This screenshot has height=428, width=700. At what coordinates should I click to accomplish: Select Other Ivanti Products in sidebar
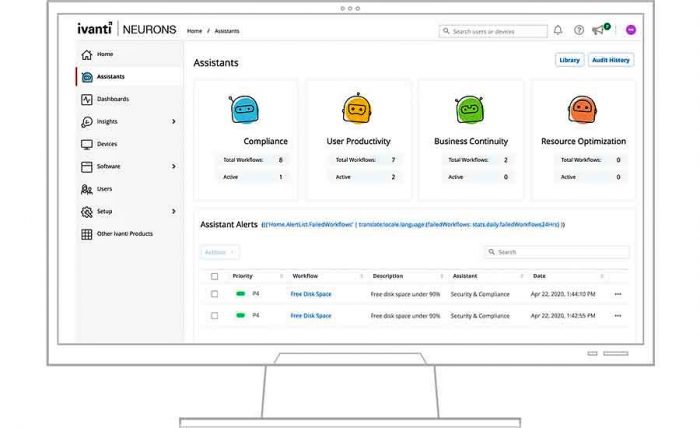click(125, 234)
